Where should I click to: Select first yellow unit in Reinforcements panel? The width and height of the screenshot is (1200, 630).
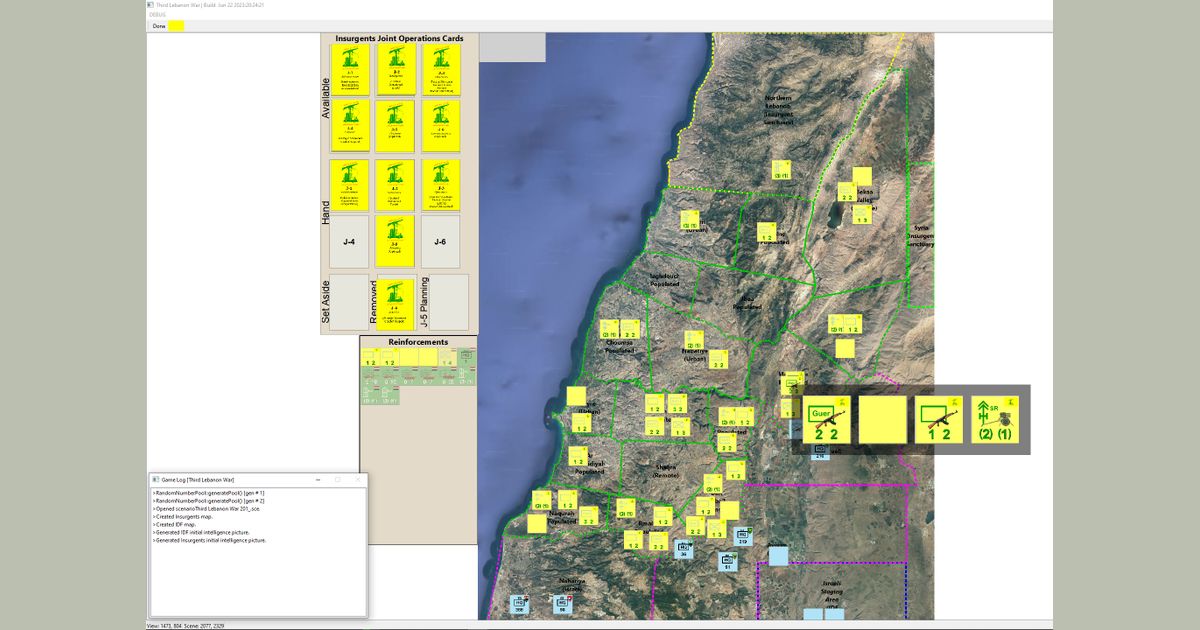tap(369, 358)
